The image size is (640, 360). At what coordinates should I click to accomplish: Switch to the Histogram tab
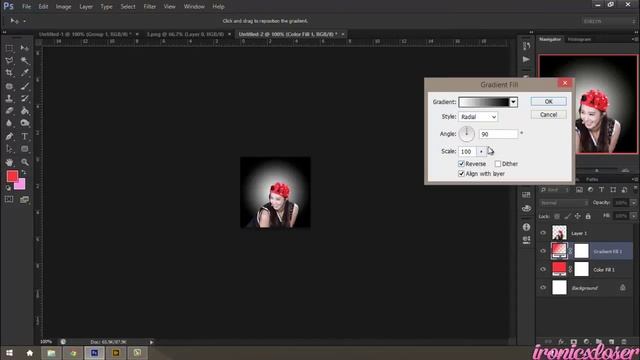coord(579,39)
